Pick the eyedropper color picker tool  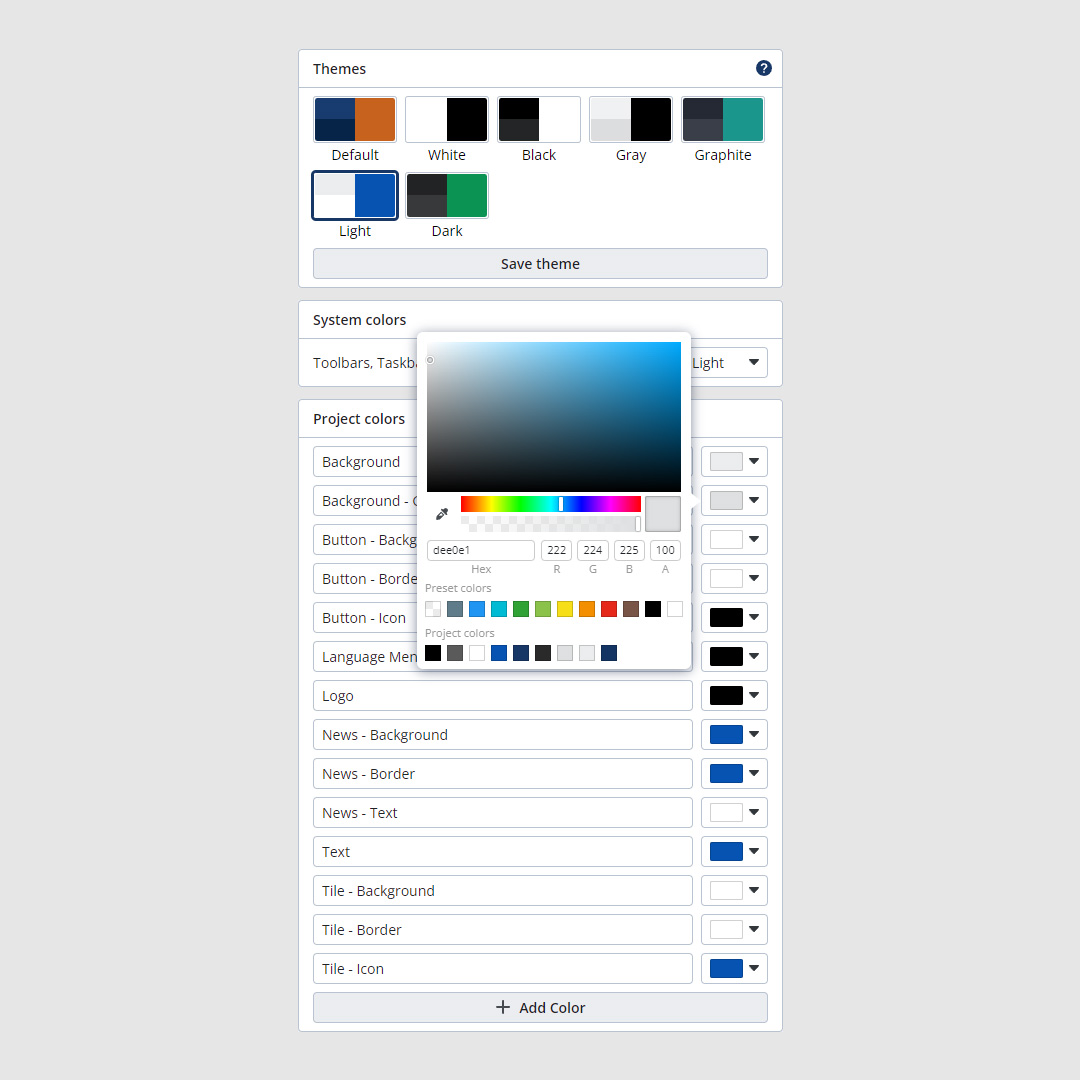(441, 514)
